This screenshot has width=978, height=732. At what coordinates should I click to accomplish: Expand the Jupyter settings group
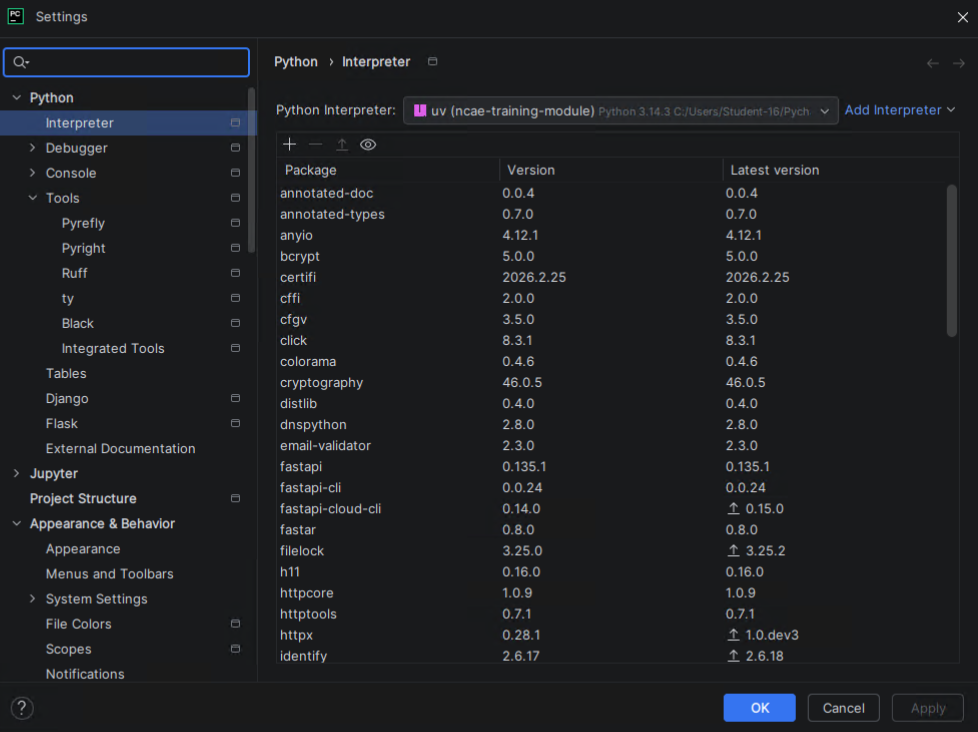click(17, 473)
